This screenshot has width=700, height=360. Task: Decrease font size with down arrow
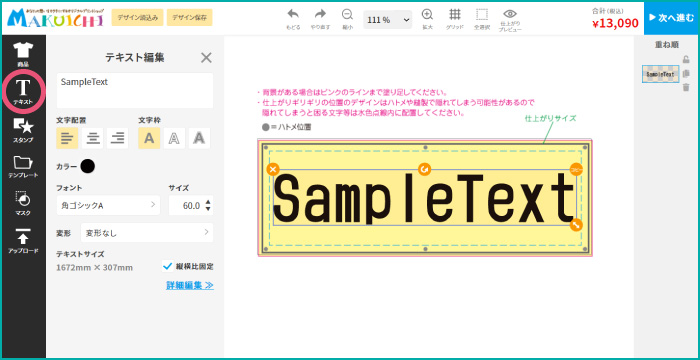(x=208, y=209)
